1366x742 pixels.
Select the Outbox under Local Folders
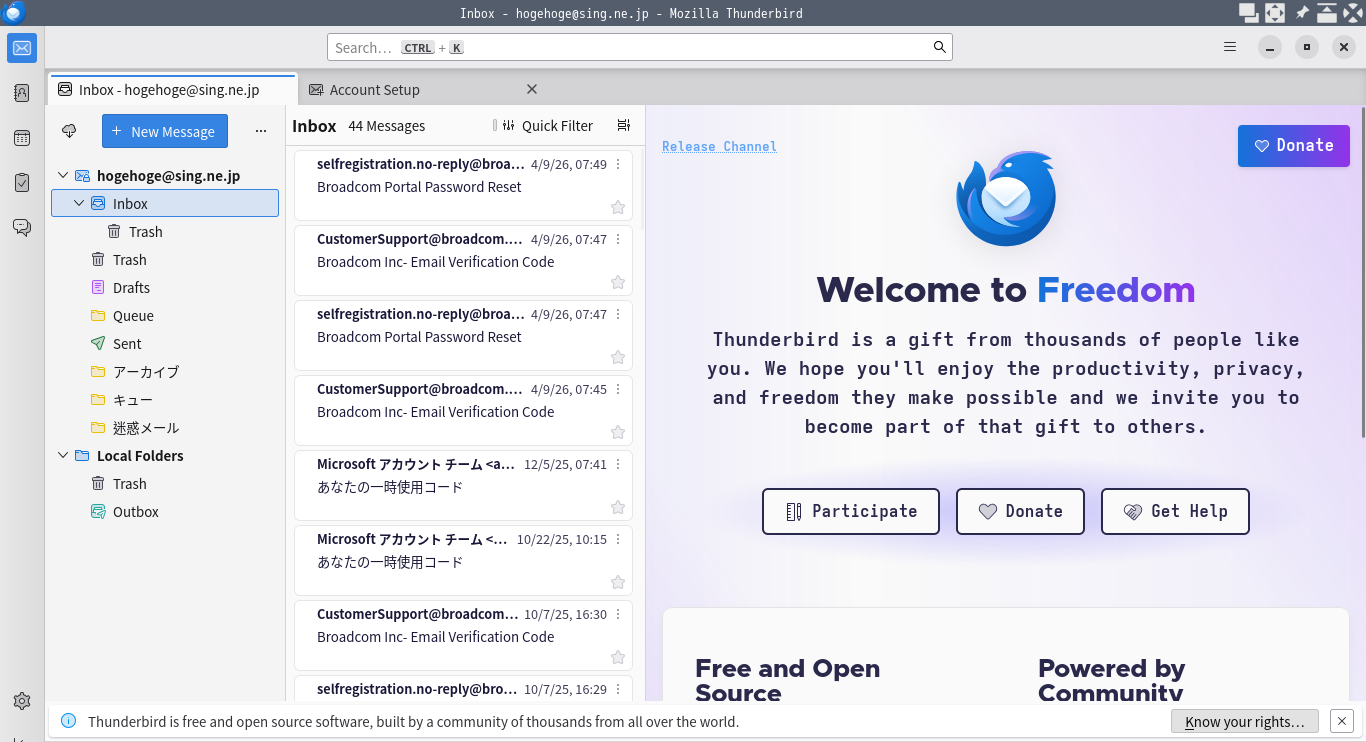point(136,512)
